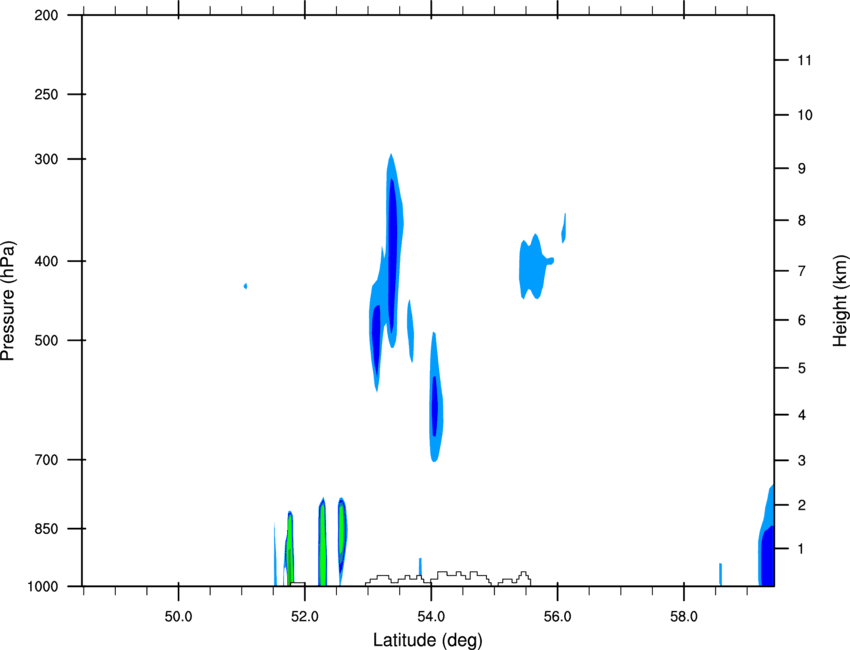Click the 400 pressure tick label

coord(46,261)
